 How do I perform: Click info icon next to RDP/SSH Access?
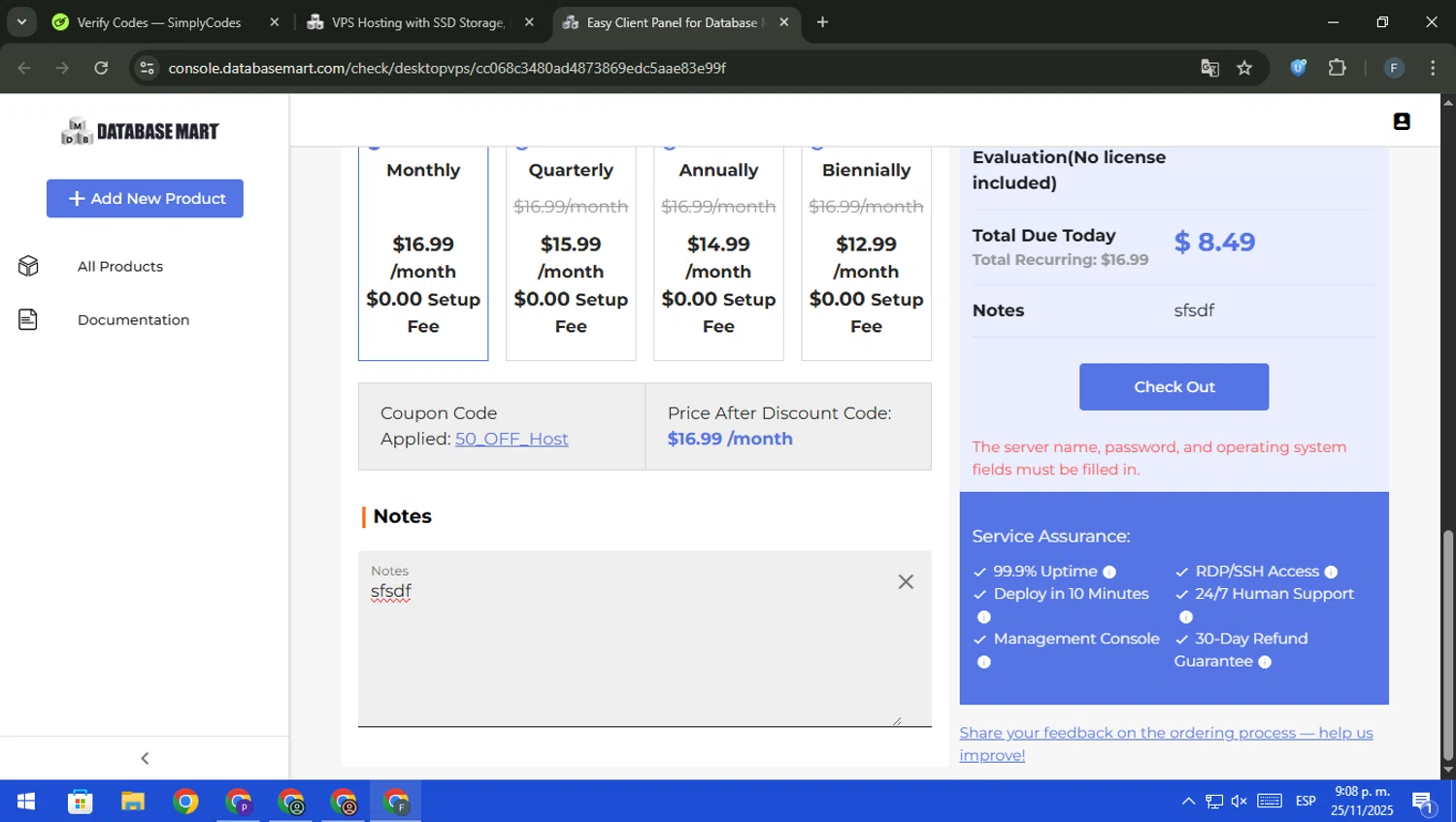click(x=1331, y=572)
